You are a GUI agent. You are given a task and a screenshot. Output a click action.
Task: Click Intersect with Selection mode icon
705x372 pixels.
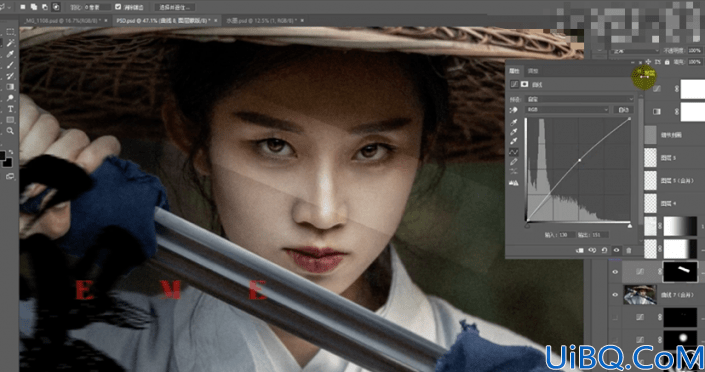pos(56,7)
